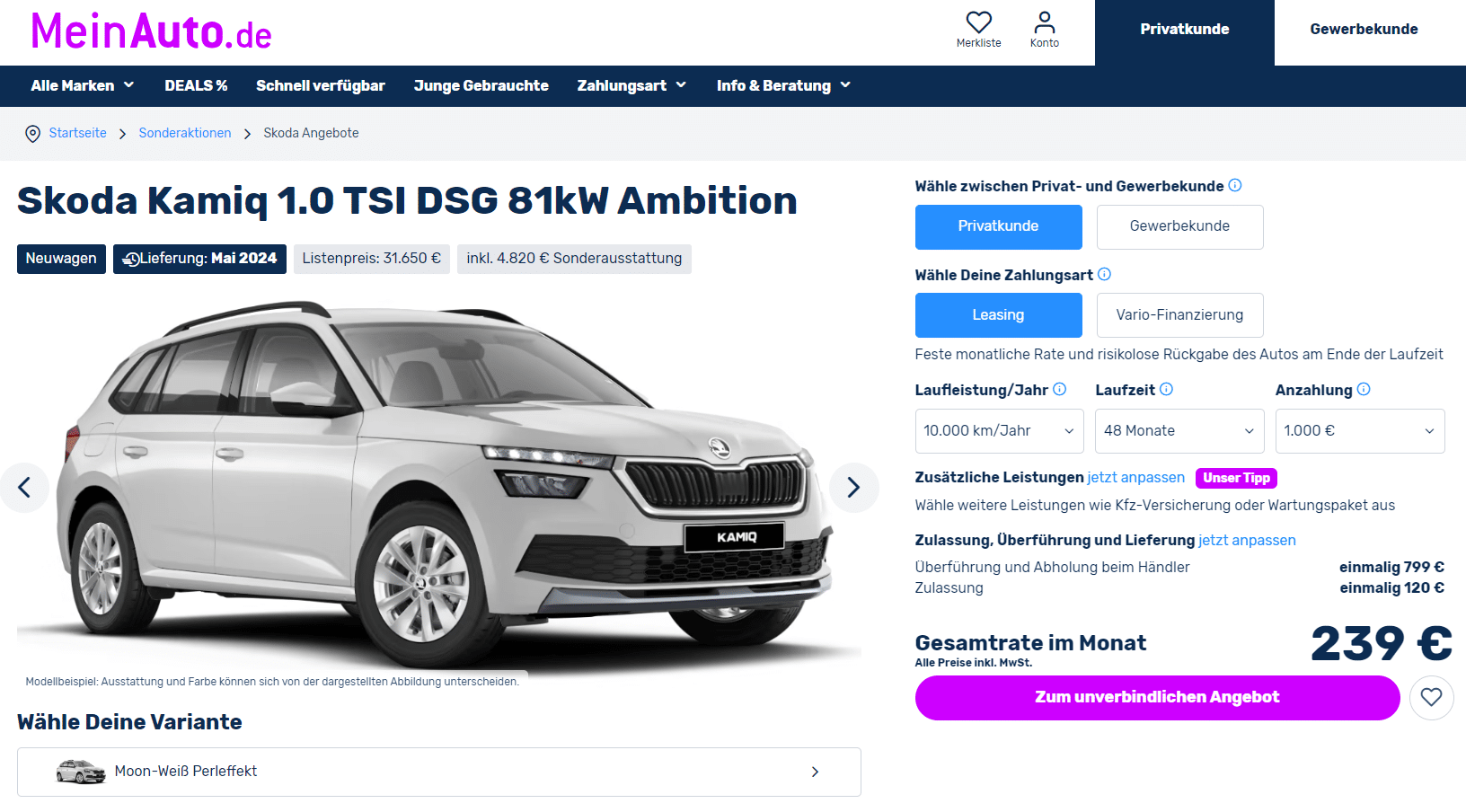Select the Gewerbekunde option button
The image size is (1466, 812).
point(1179,226)
